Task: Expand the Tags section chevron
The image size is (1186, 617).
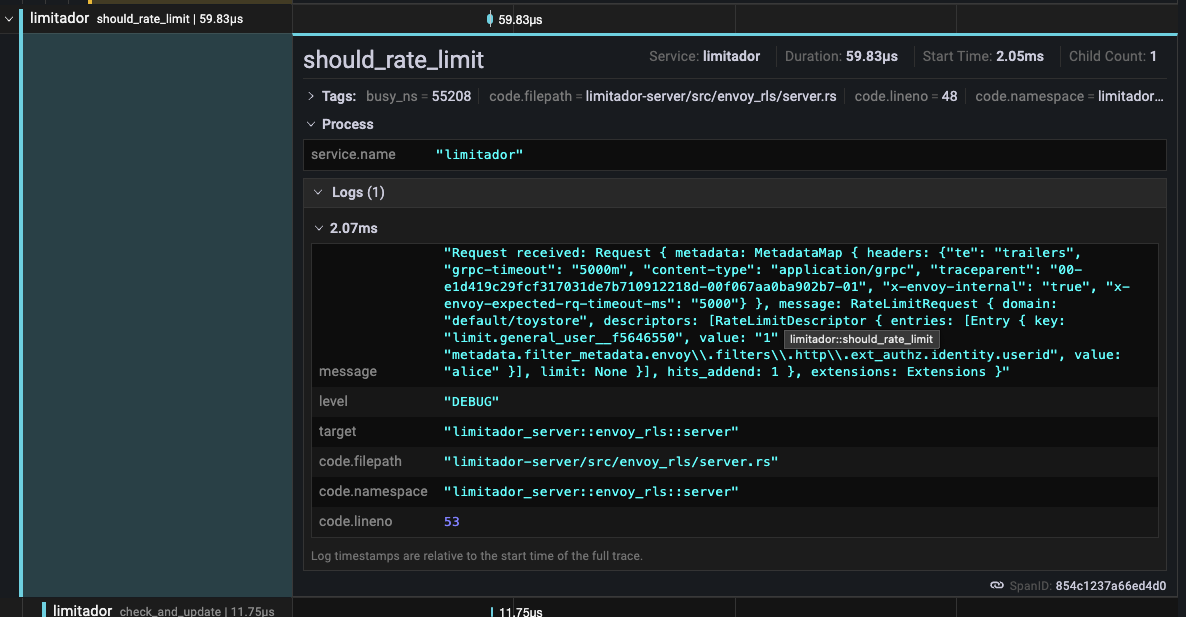Action: click(311, 96)
